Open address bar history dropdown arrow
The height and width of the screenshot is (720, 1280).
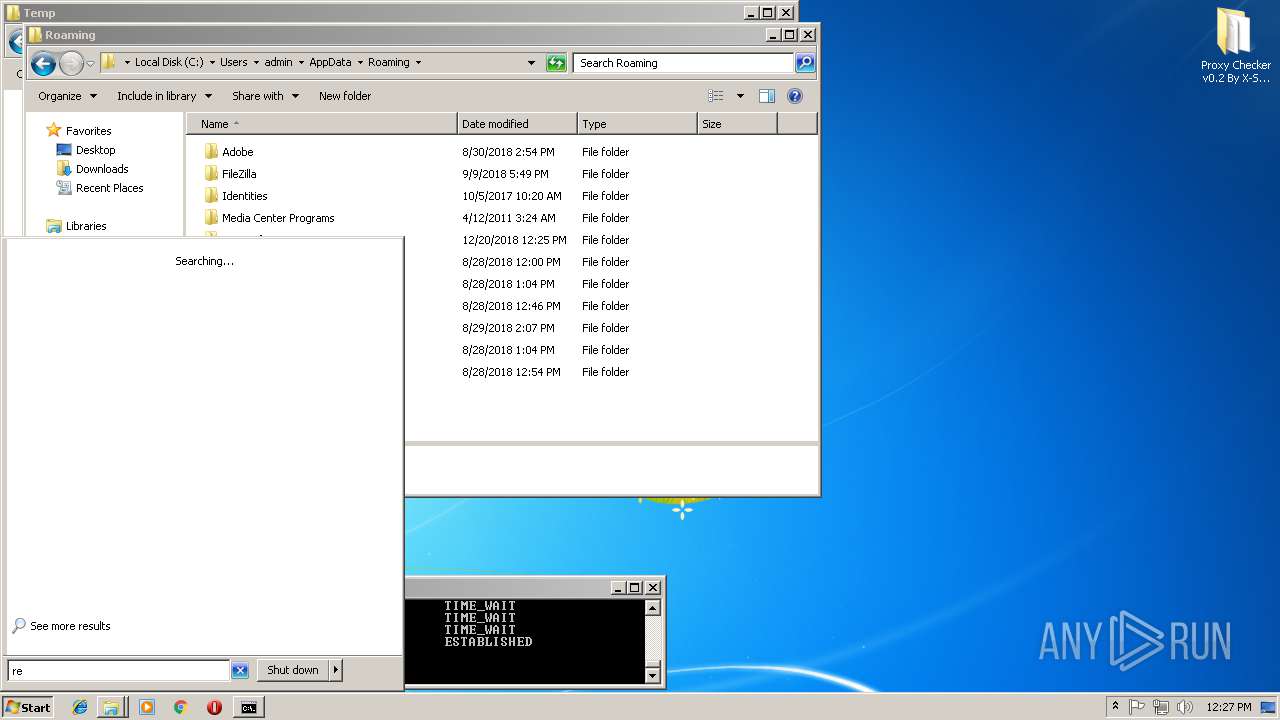[531, 63]
